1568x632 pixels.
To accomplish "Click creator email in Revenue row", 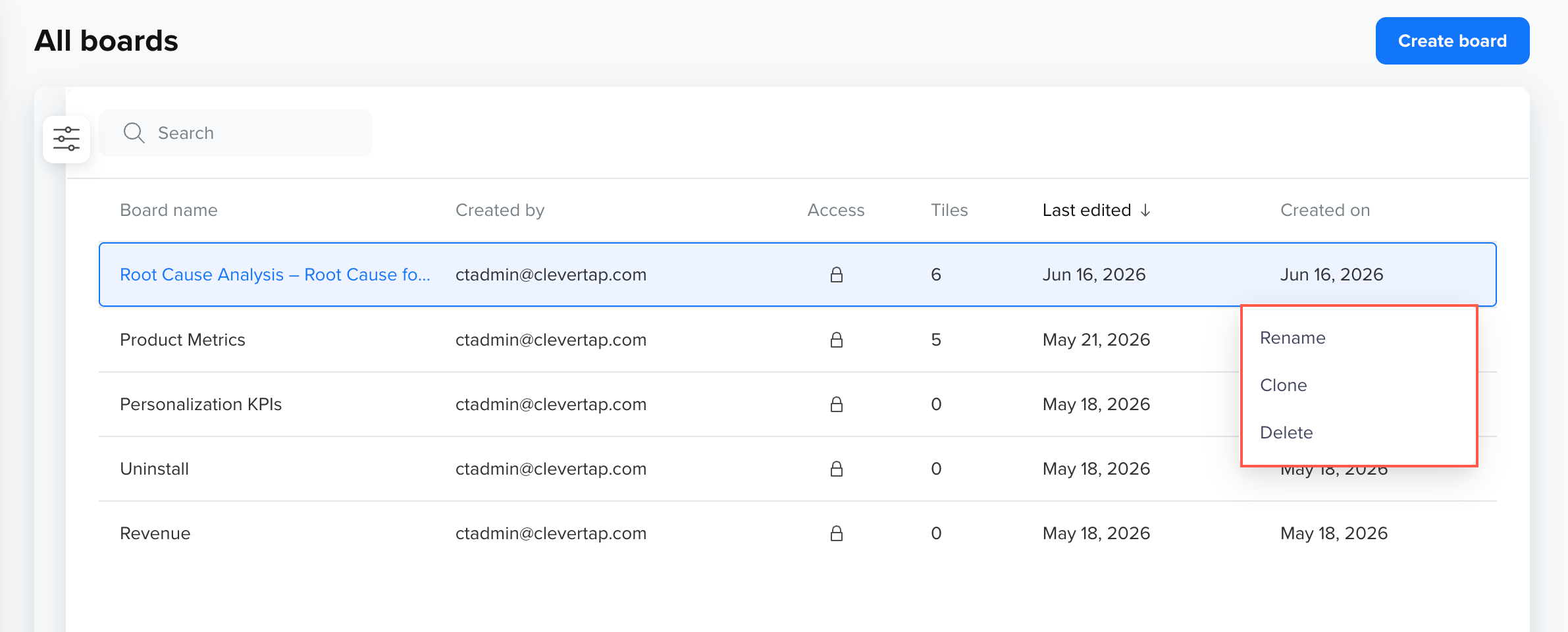I will (x=551, y=533).
